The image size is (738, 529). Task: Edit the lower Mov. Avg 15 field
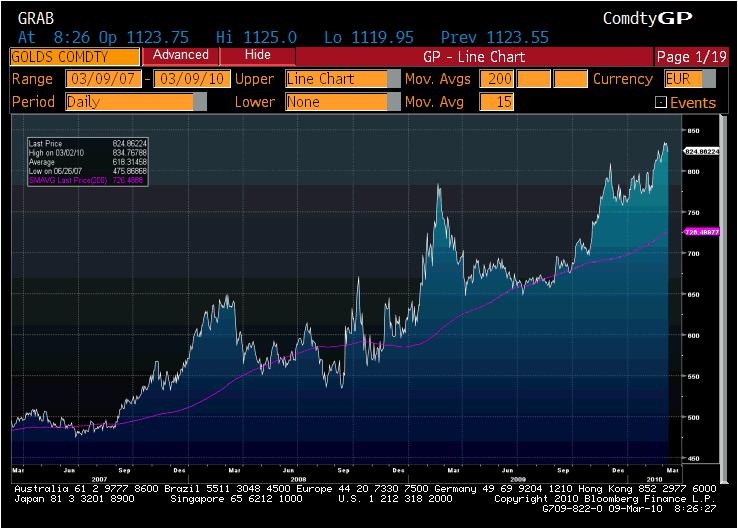[x=497, y=102]
